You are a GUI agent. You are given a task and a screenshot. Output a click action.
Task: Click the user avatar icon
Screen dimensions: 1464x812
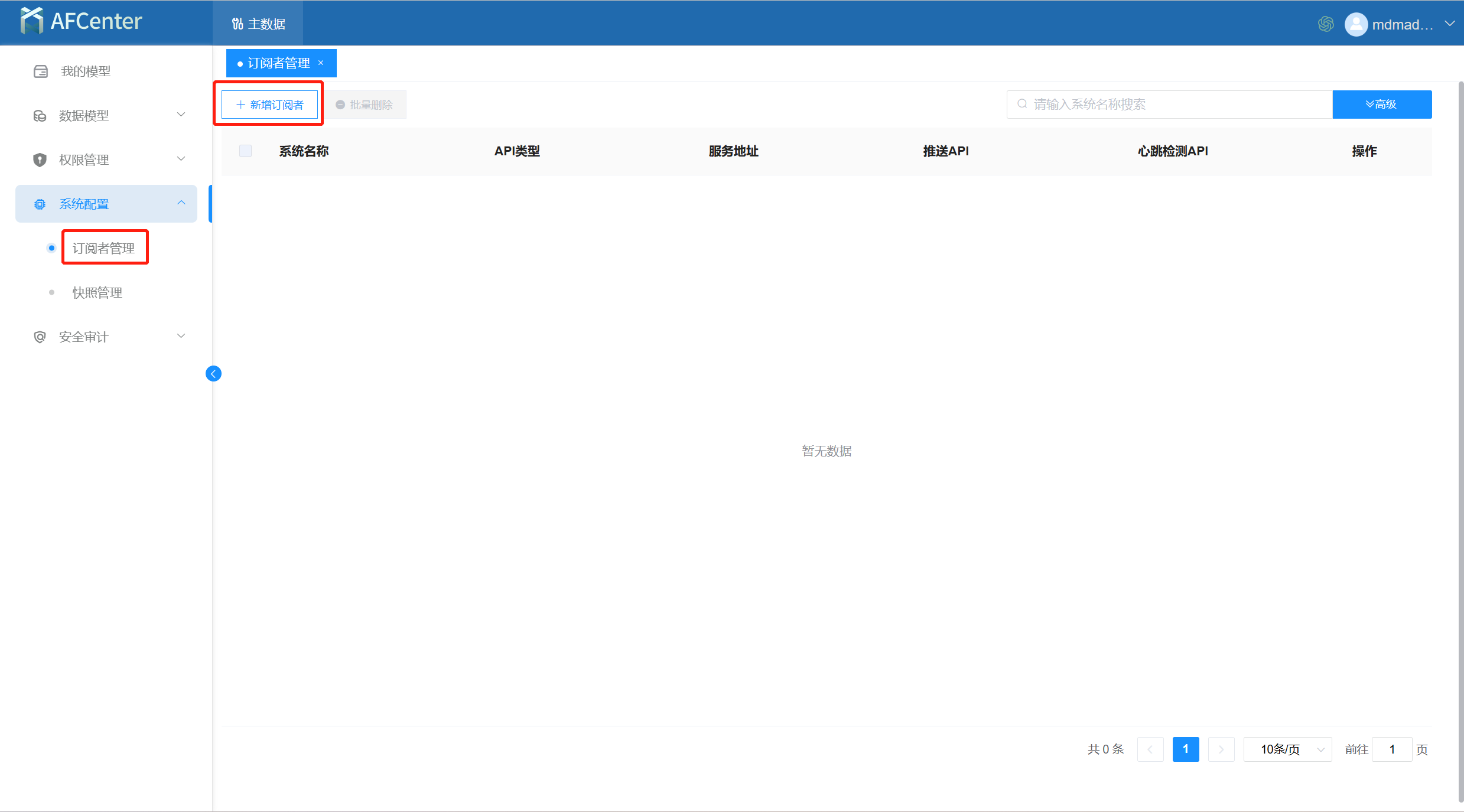point(1356,24)
